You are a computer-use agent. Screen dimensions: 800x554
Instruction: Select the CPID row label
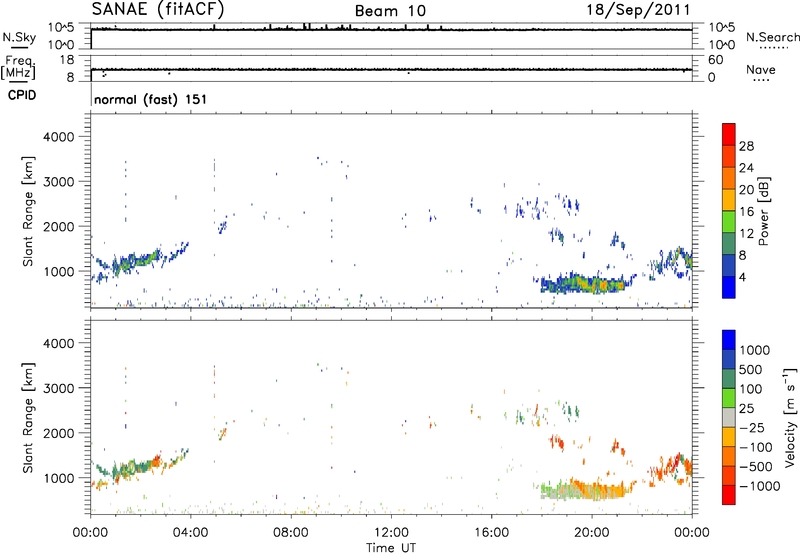point(22,95)
